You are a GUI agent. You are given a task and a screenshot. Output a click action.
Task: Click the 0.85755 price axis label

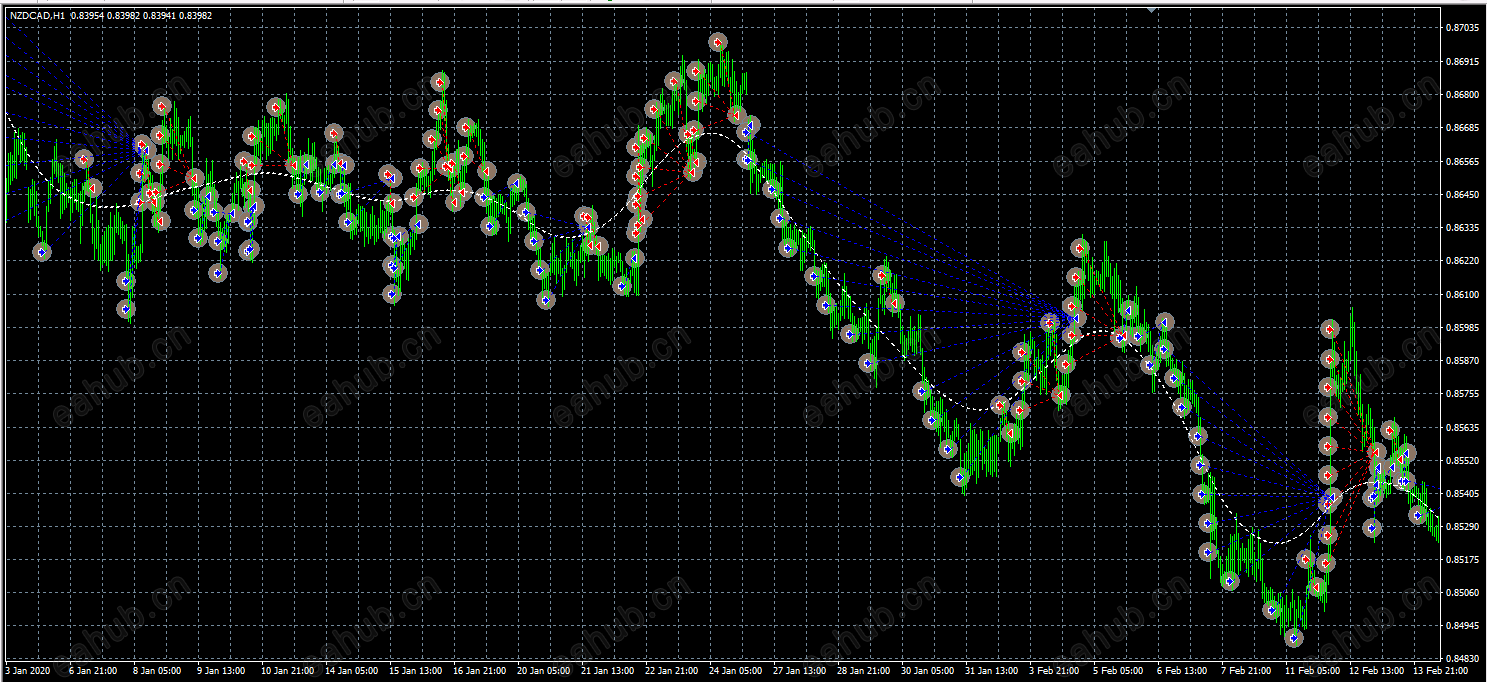(1464, 394)
